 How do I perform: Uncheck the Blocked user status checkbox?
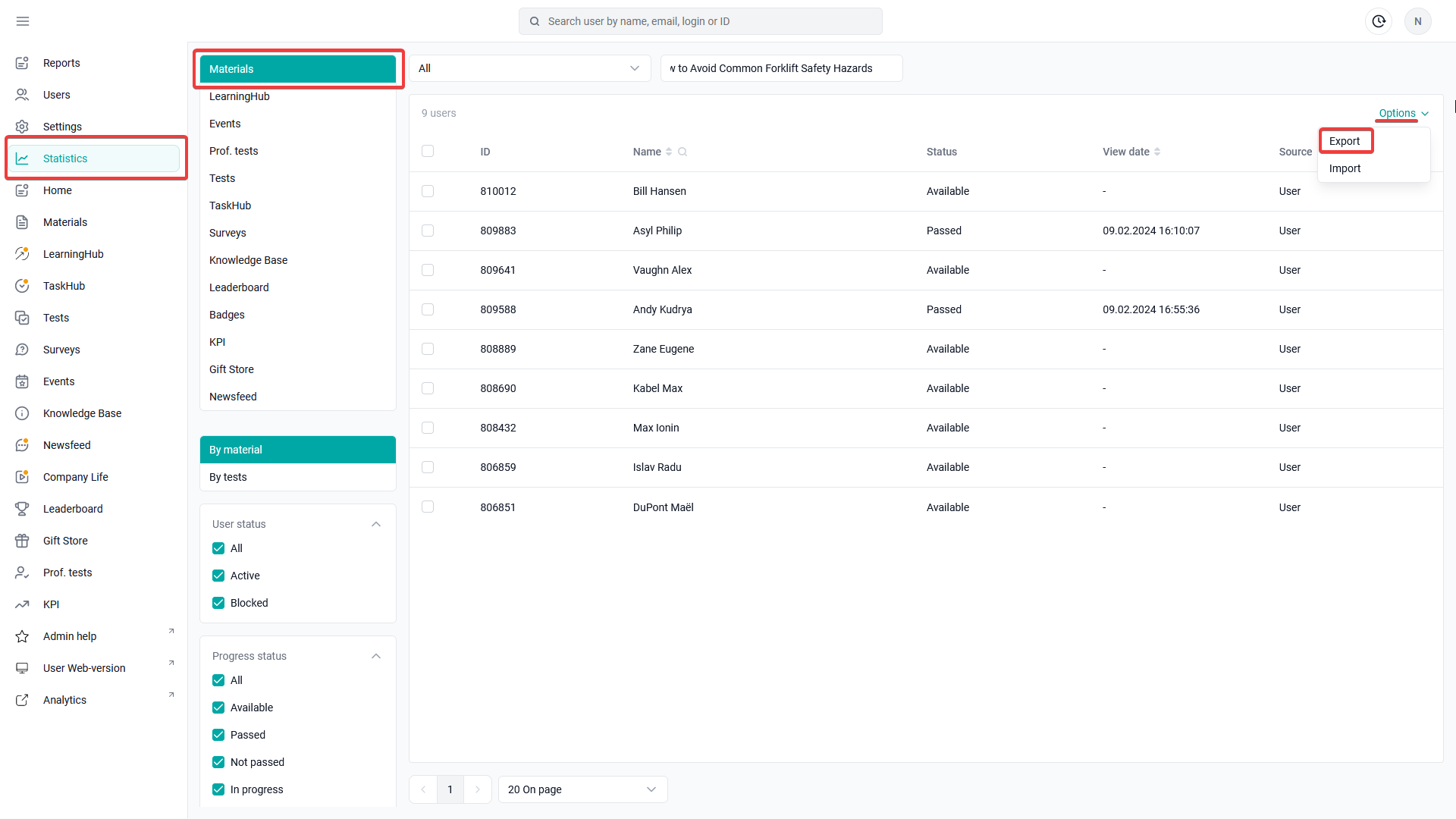[218, 603]
